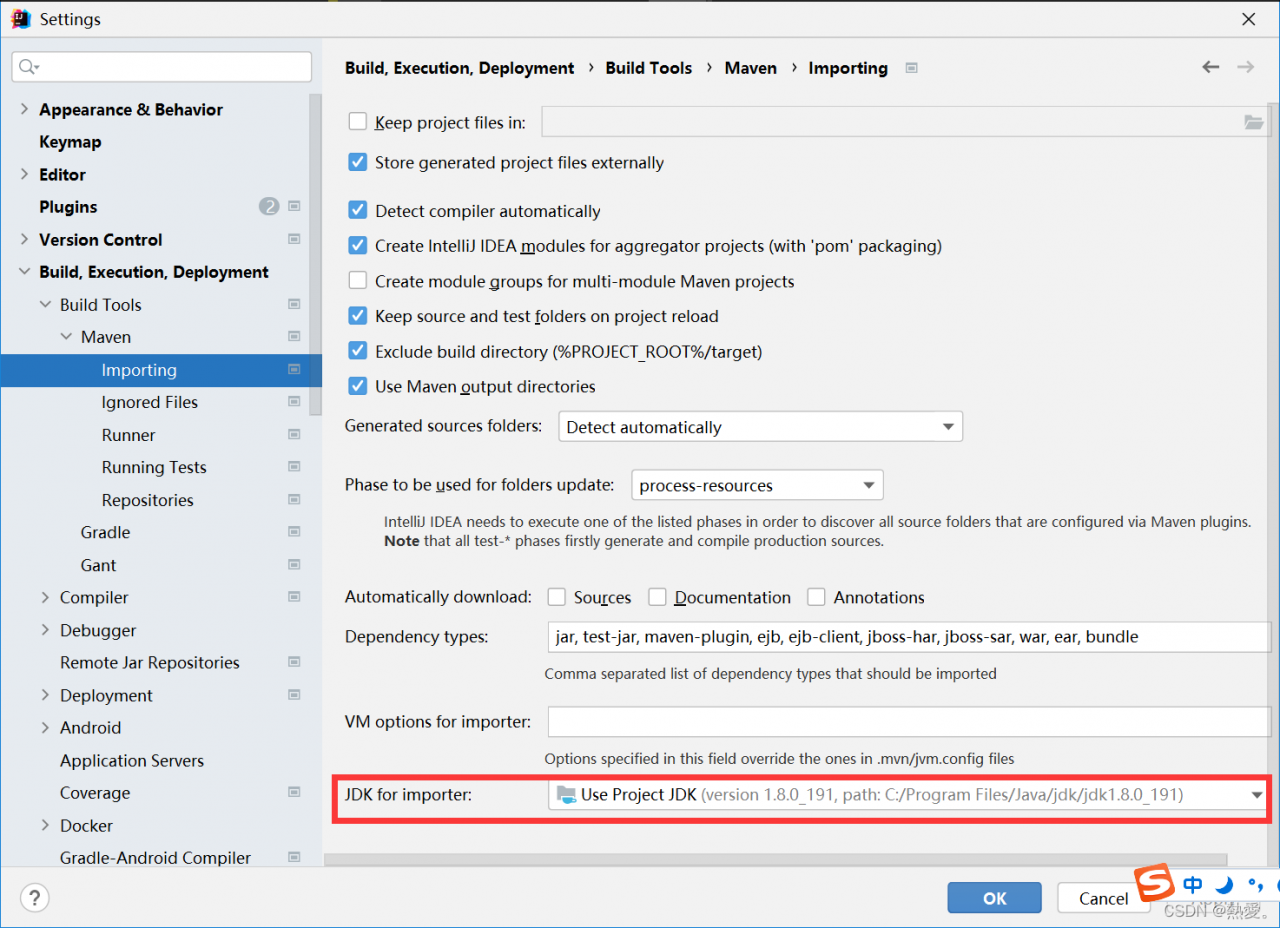1280x928 pixels.
Task: Enable Create module groups for multi-module projects
Action: (357, 281)
